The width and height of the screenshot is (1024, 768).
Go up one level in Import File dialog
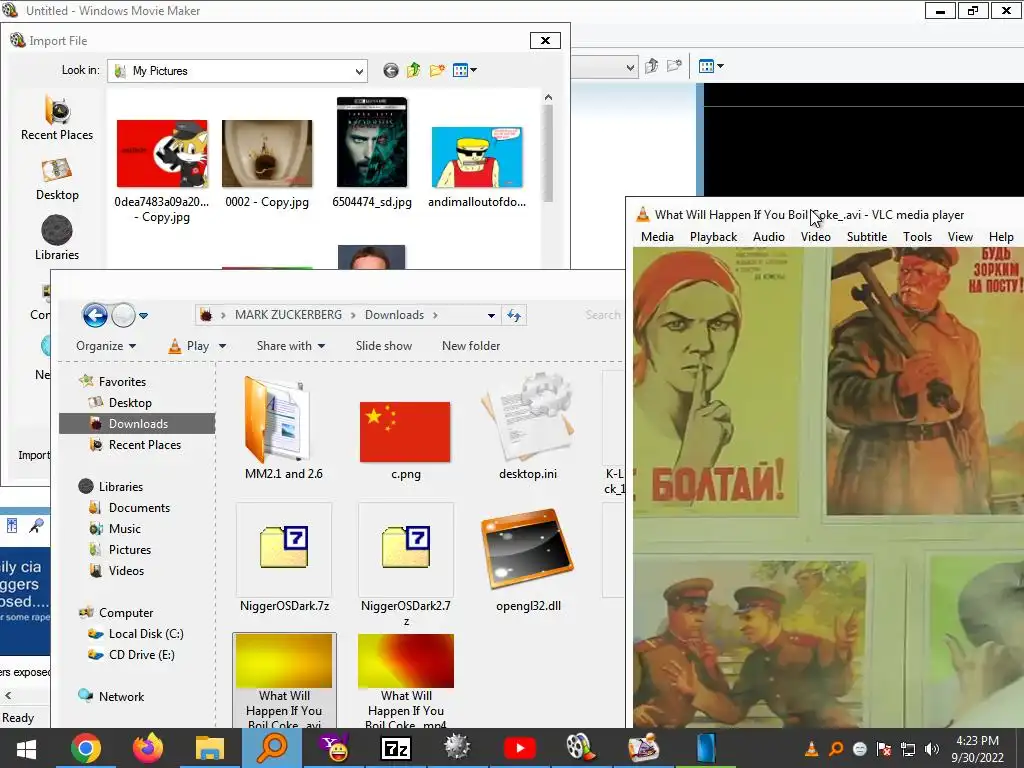point(413,70)
